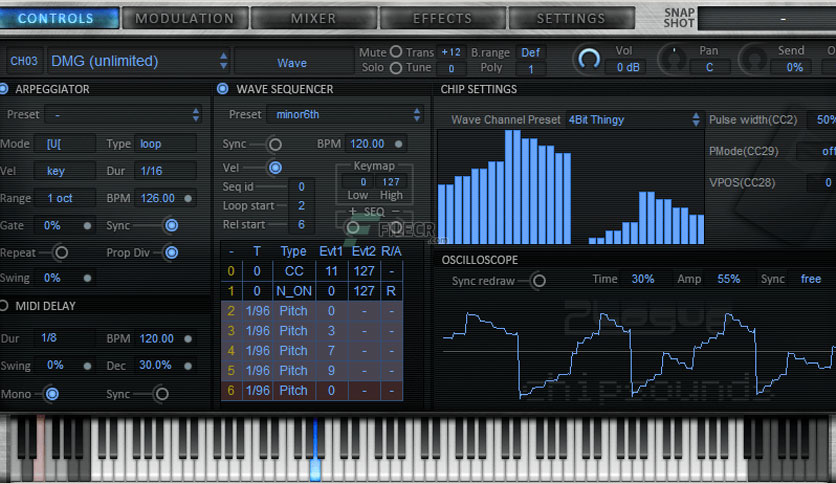Screen dimensions: 836x484
Task: Go to the SETTINGS tab
Action: [572, 18]
